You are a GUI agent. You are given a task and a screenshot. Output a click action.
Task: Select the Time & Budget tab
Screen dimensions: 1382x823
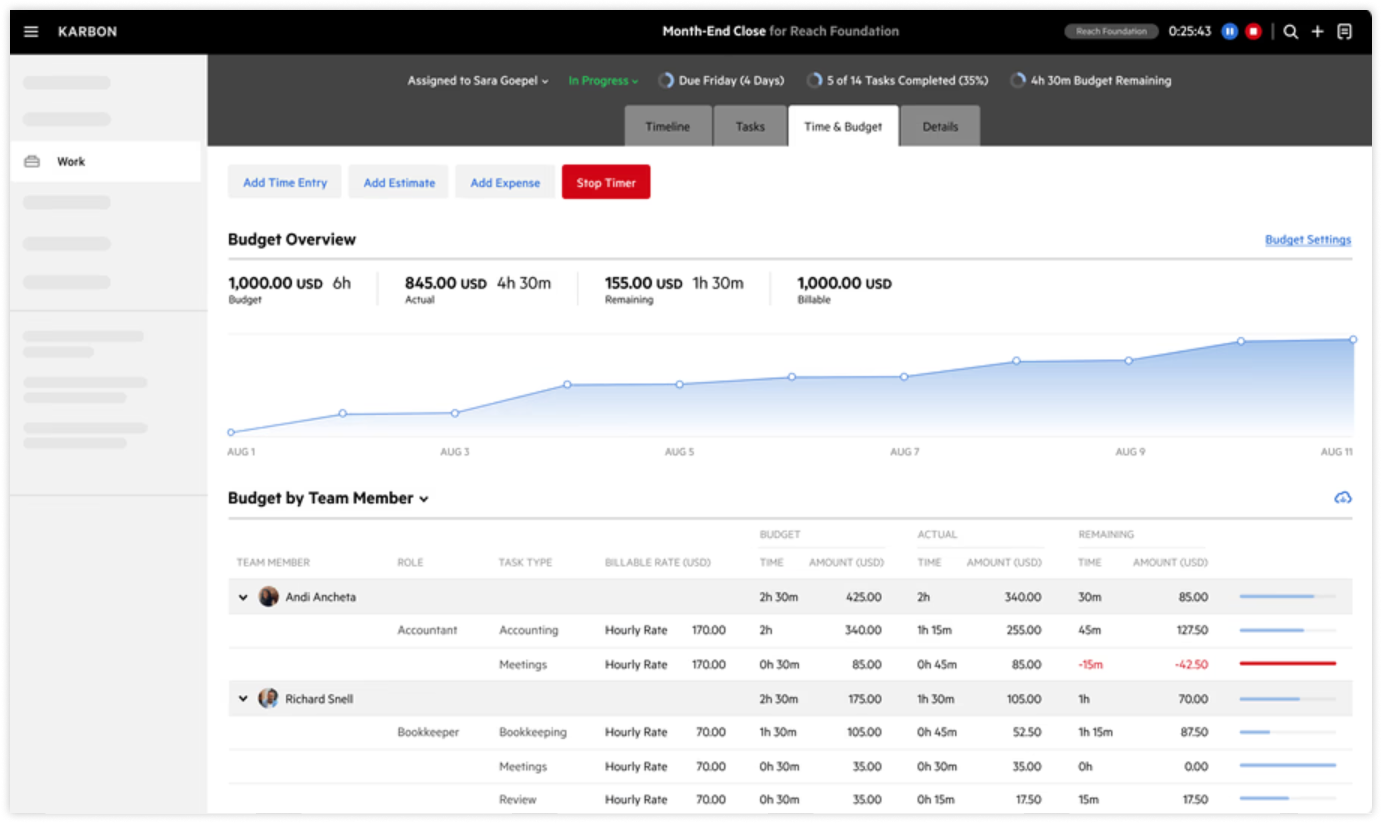pyautogui.click(x=843, y=126)
